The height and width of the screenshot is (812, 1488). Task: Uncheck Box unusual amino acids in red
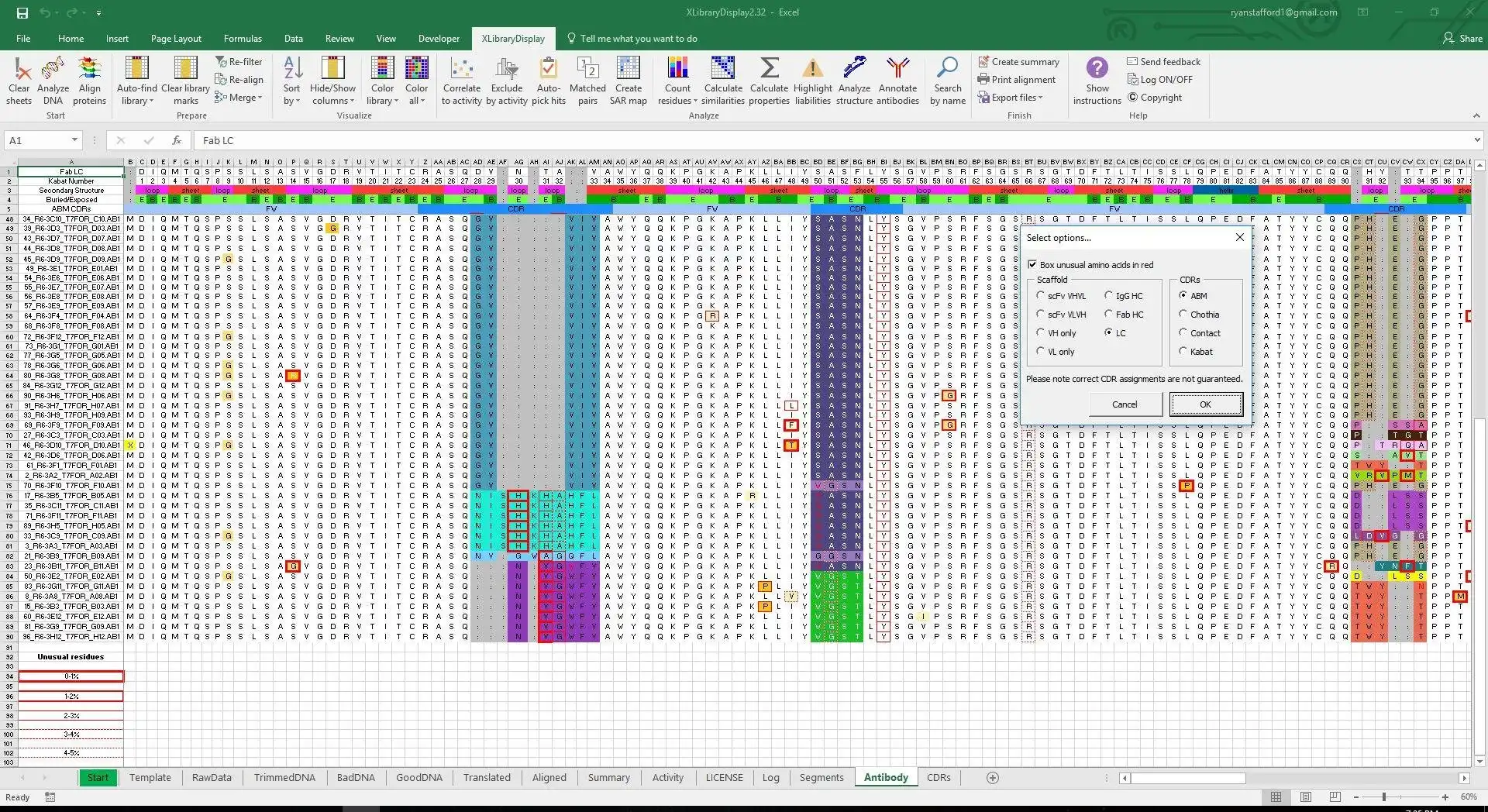1032,265
